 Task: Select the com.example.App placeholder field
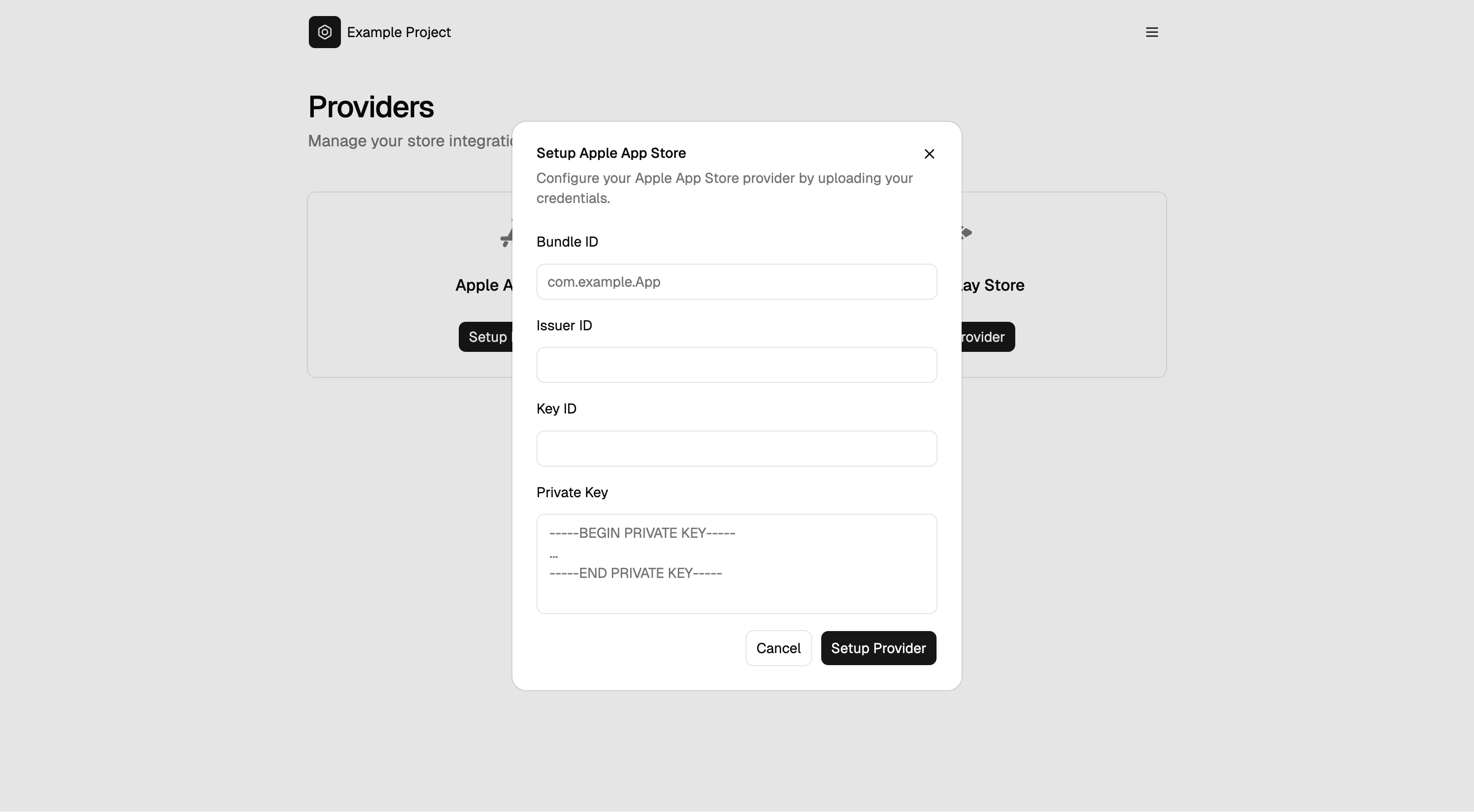(x=736, y=282)
